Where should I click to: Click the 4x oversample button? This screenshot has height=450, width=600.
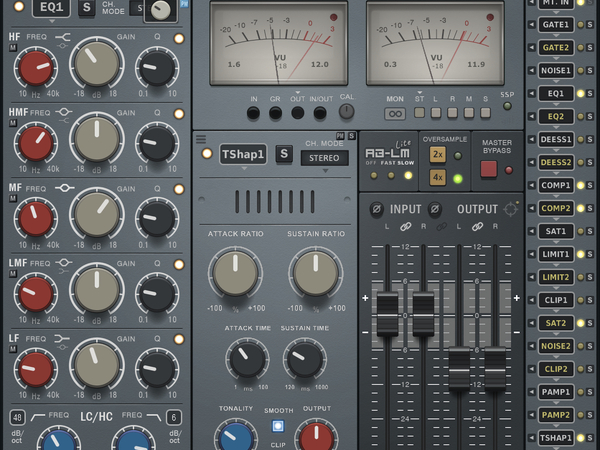coord(438,178)
